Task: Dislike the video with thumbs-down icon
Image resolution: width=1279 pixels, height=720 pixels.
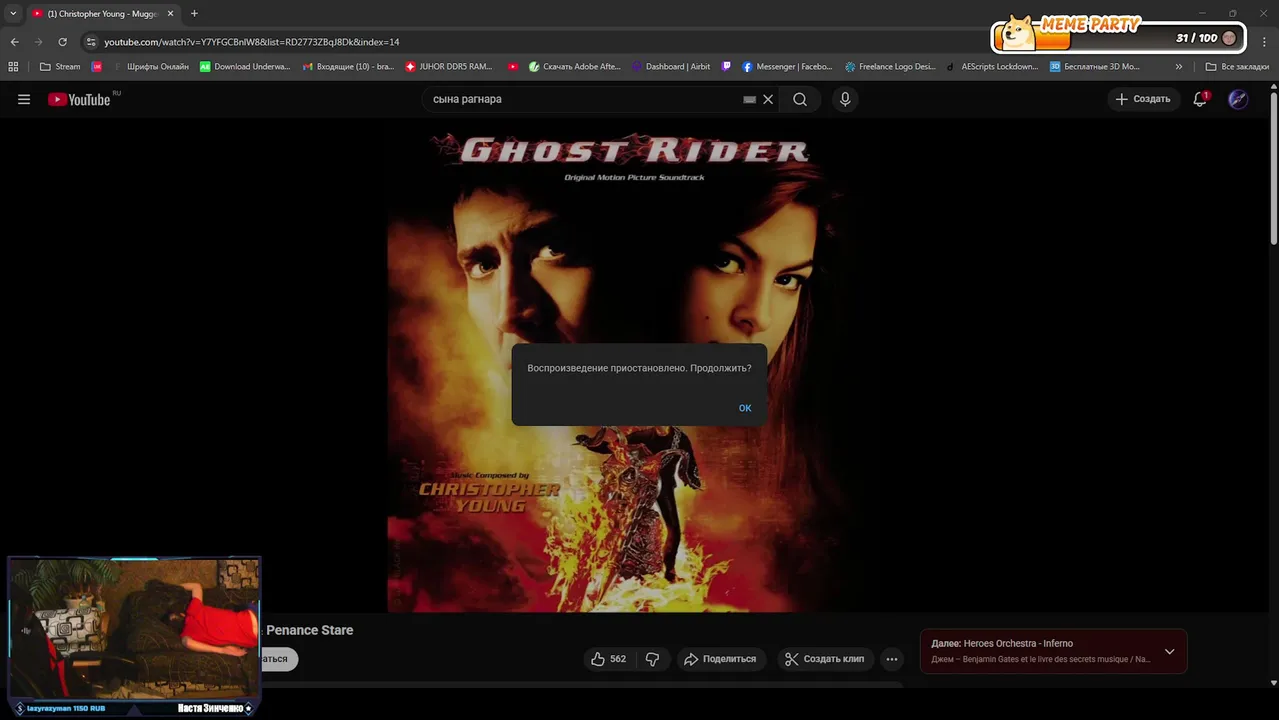Action: coord(652,659)
